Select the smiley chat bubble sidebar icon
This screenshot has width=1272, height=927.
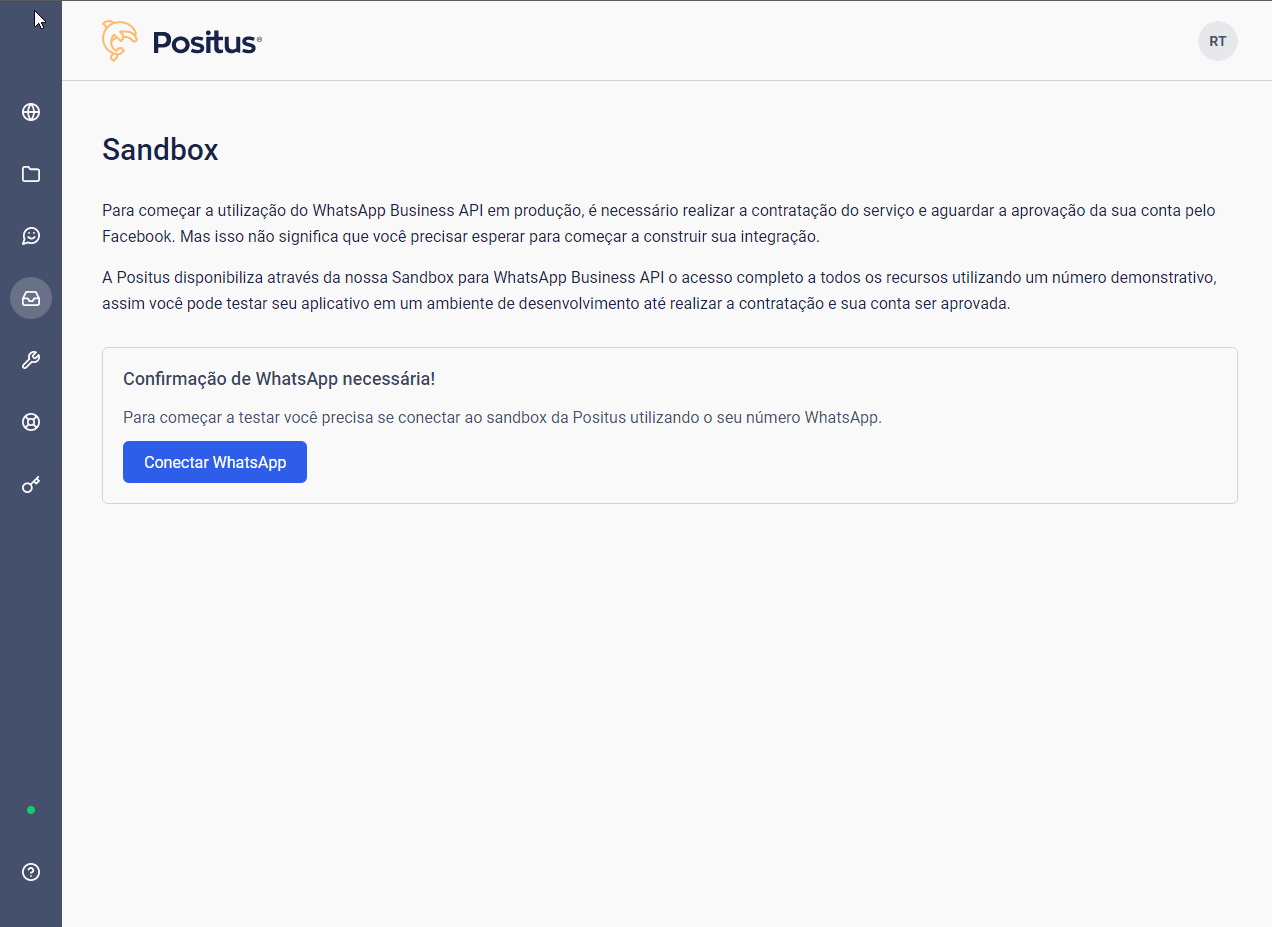(31, 236)
